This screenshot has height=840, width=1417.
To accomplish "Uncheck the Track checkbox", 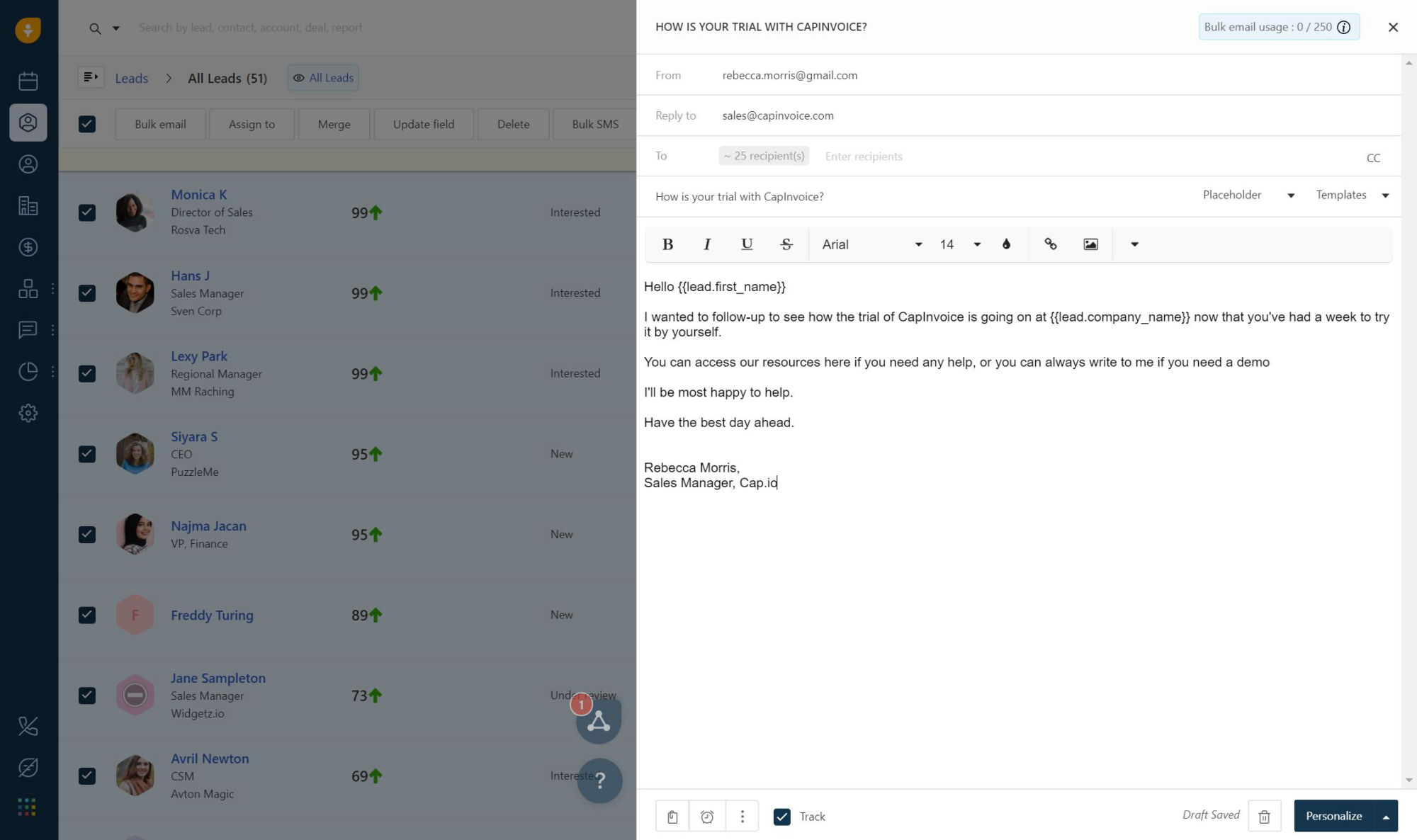I will 781,817.
